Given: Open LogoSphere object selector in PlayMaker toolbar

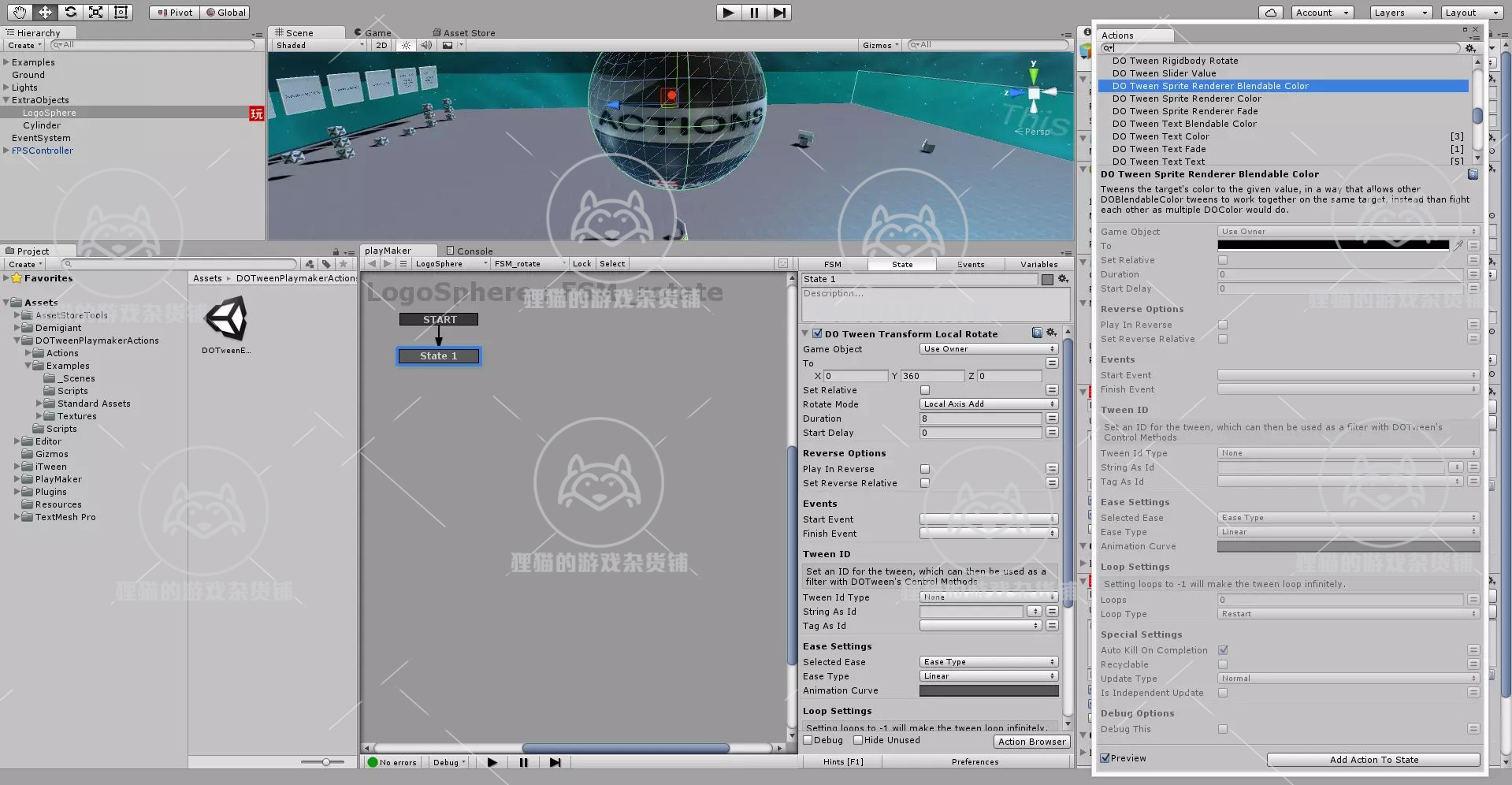Looking at the screenshot, I should click(x=451, y=264).
